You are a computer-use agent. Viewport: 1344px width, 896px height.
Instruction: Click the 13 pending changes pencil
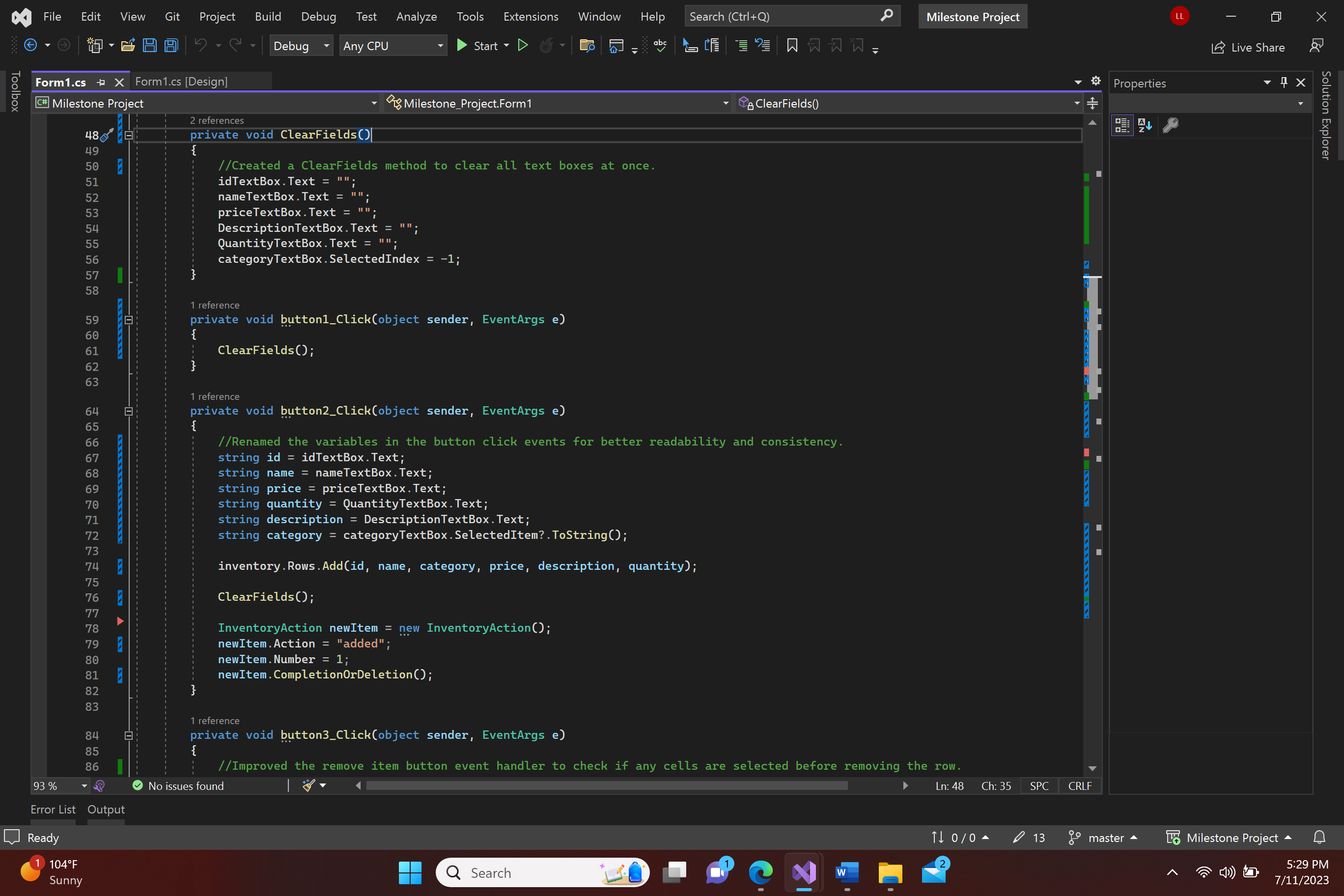1029,838
